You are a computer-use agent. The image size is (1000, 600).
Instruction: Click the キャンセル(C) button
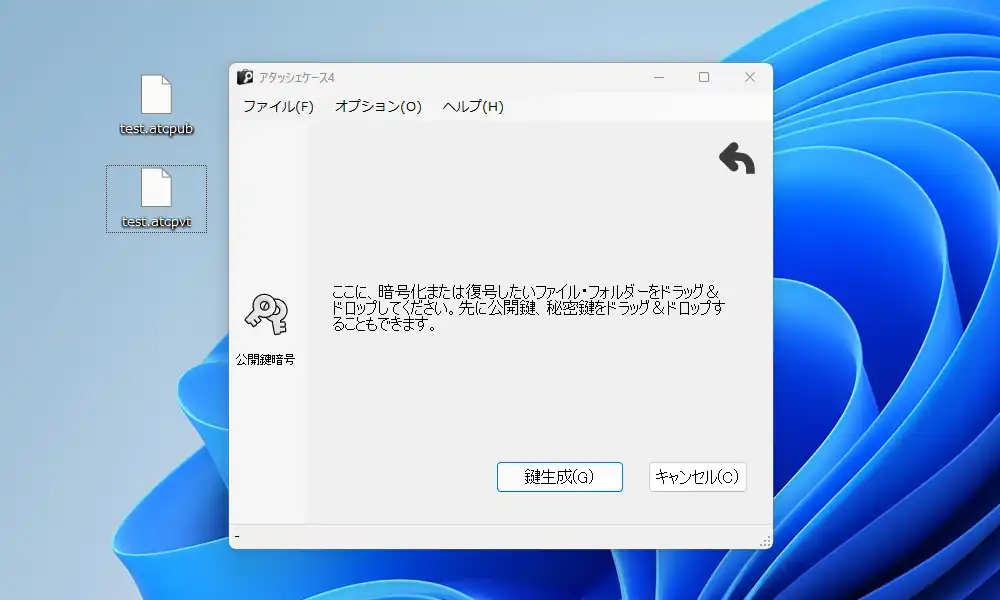tap(697, 477)
